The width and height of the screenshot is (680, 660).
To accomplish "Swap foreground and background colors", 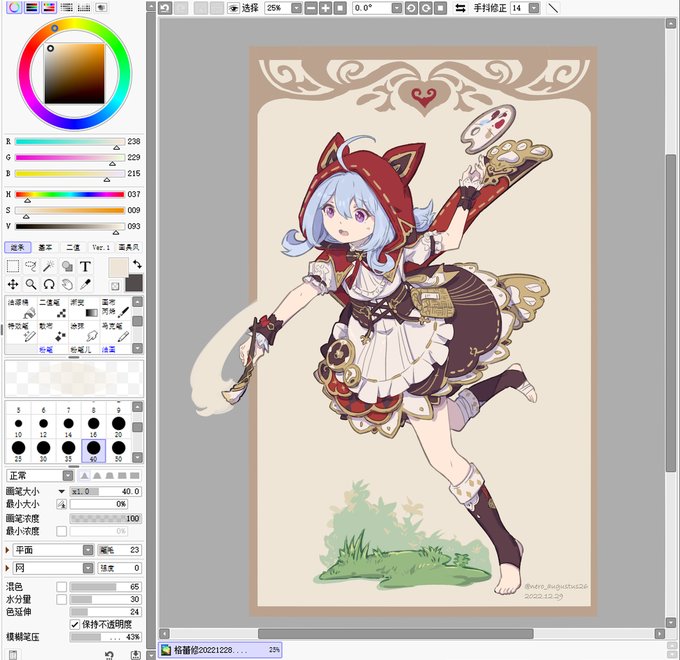I will pyautogui.click(x=137, y=264).
